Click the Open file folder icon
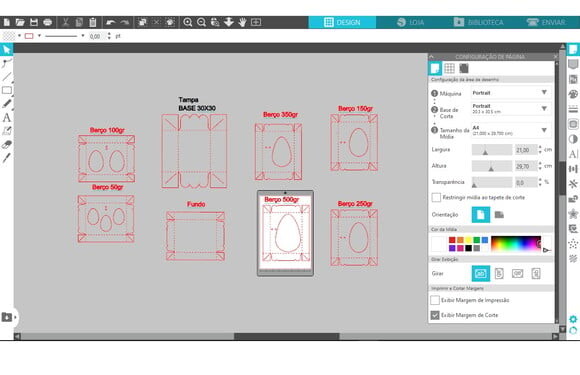Image resolution: width=580 pixels, height=375 pixels. (x=20, y=22)
